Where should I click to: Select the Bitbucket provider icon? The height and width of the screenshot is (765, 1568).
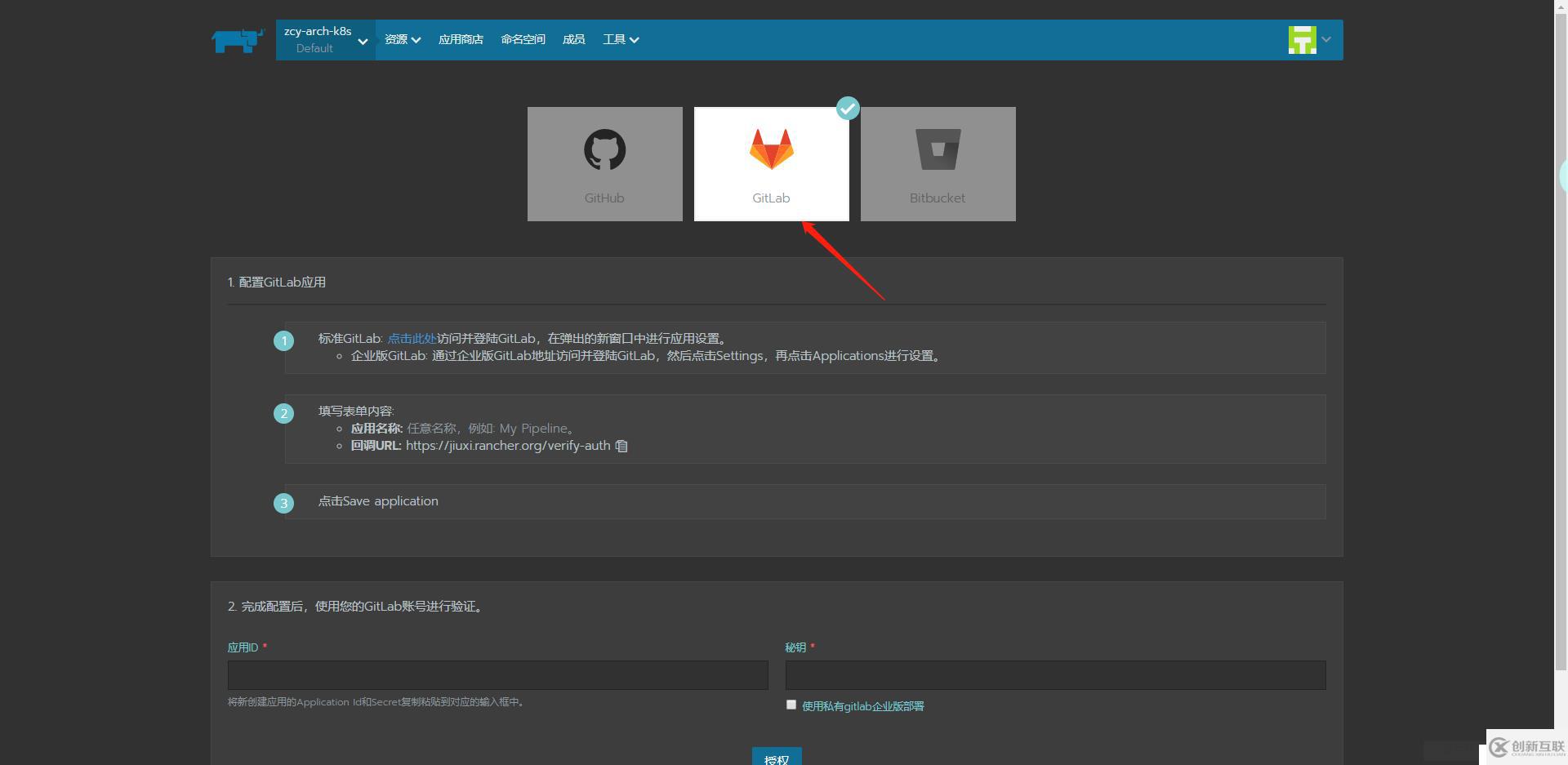click(937, 163)
